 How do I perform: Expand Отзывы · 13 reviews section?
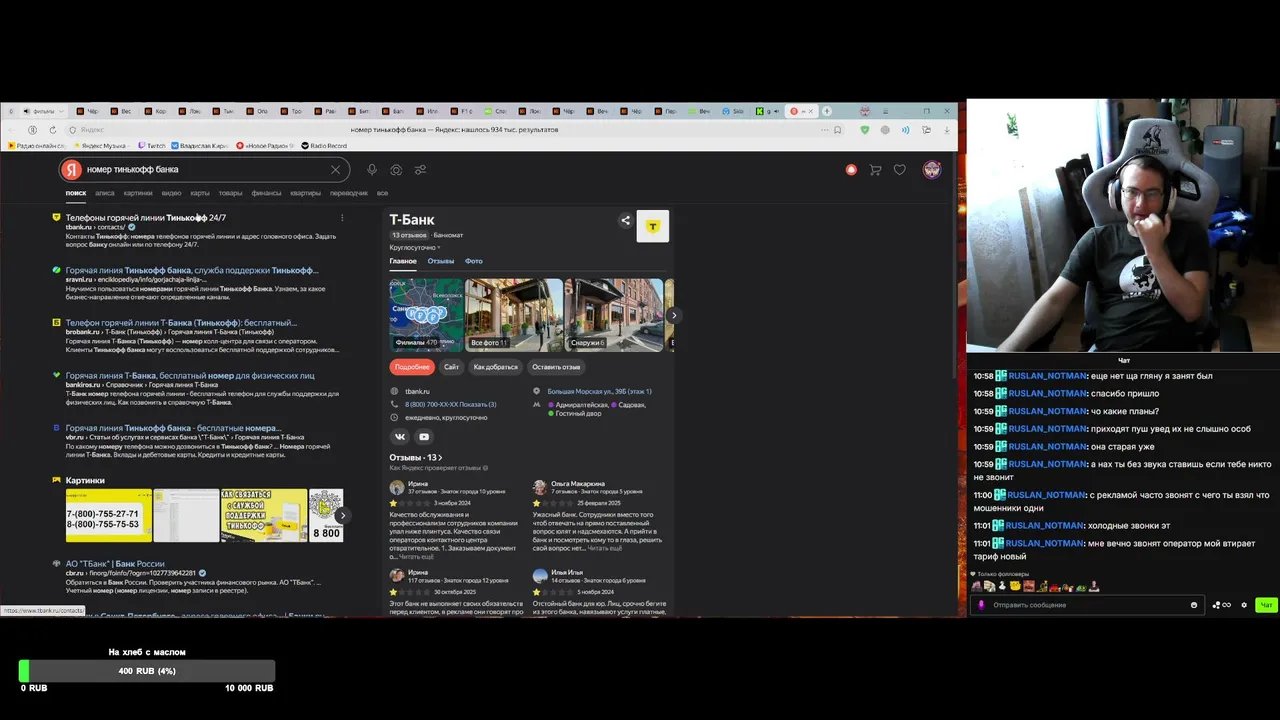pyautogui.click(x=416, y=458)
